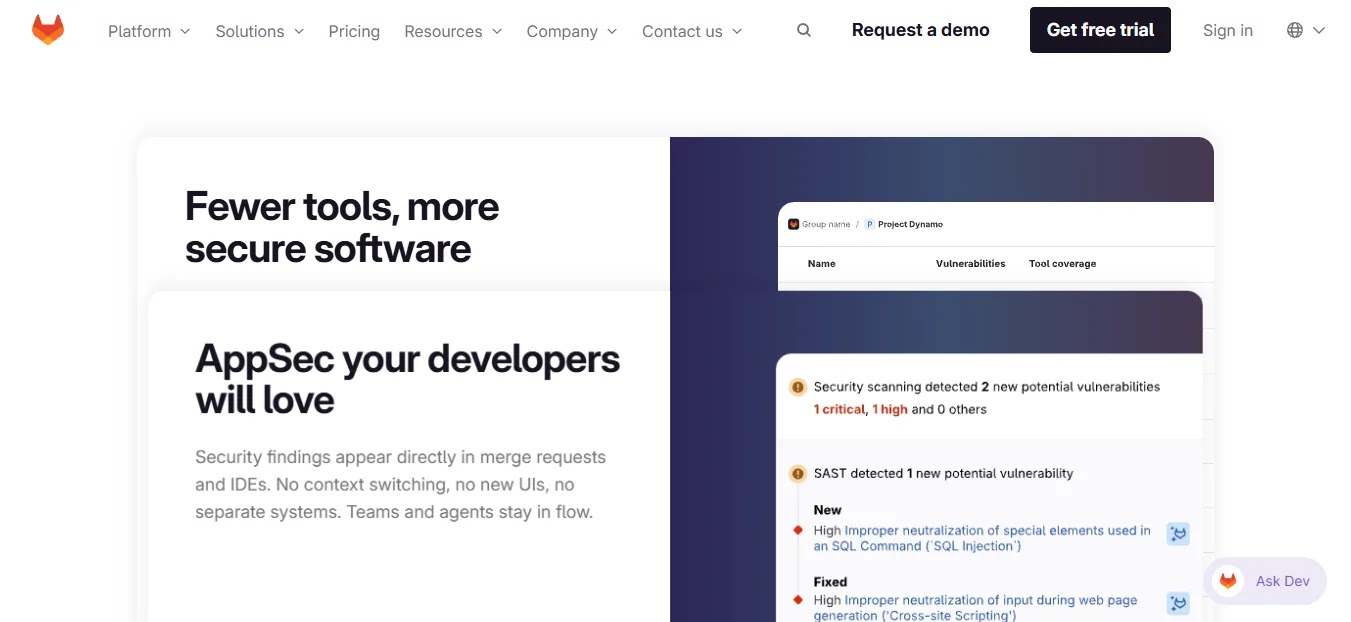Open the Company menu

[572, 31]
